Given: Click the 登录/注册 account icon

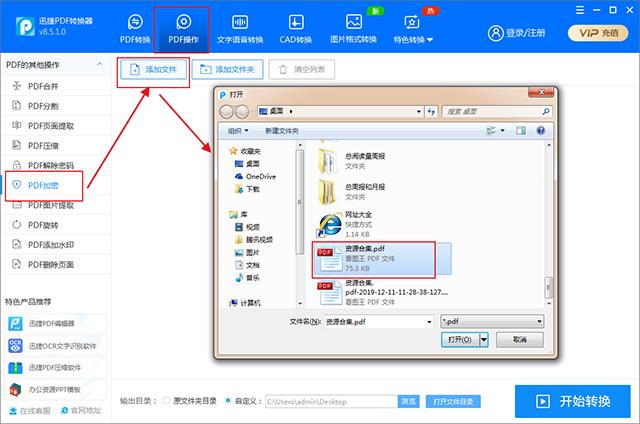Looking at the screenshot, I should (496, 33).
